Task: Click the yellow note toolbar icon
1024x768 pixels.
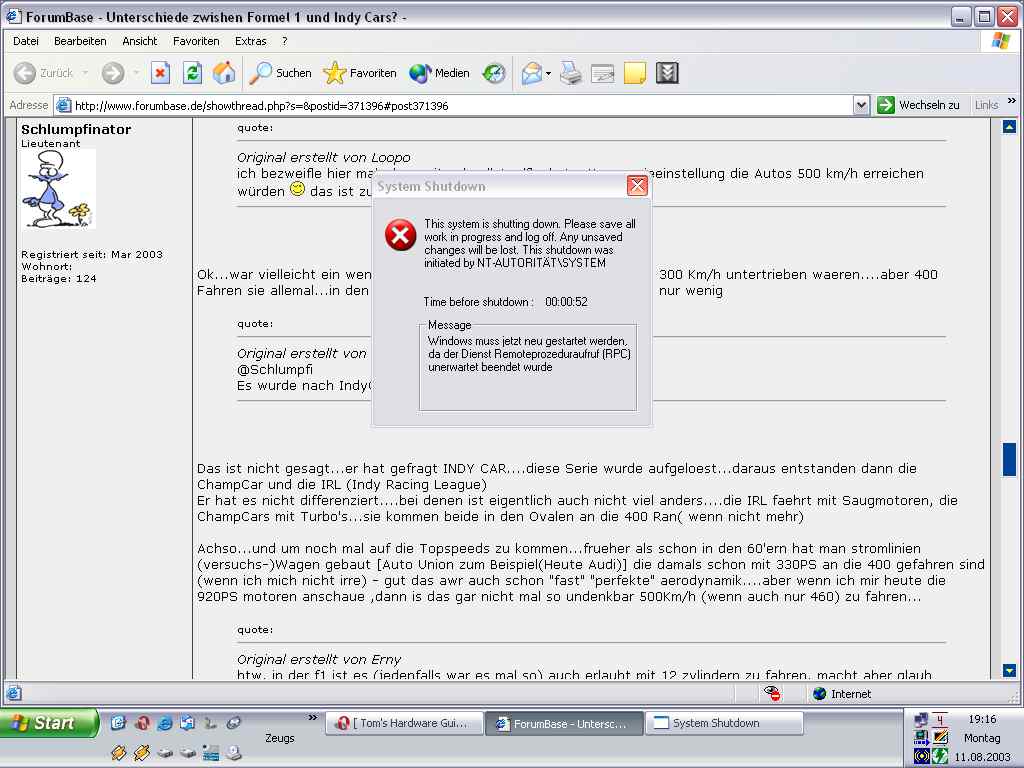Action: (x=635, y=73)
